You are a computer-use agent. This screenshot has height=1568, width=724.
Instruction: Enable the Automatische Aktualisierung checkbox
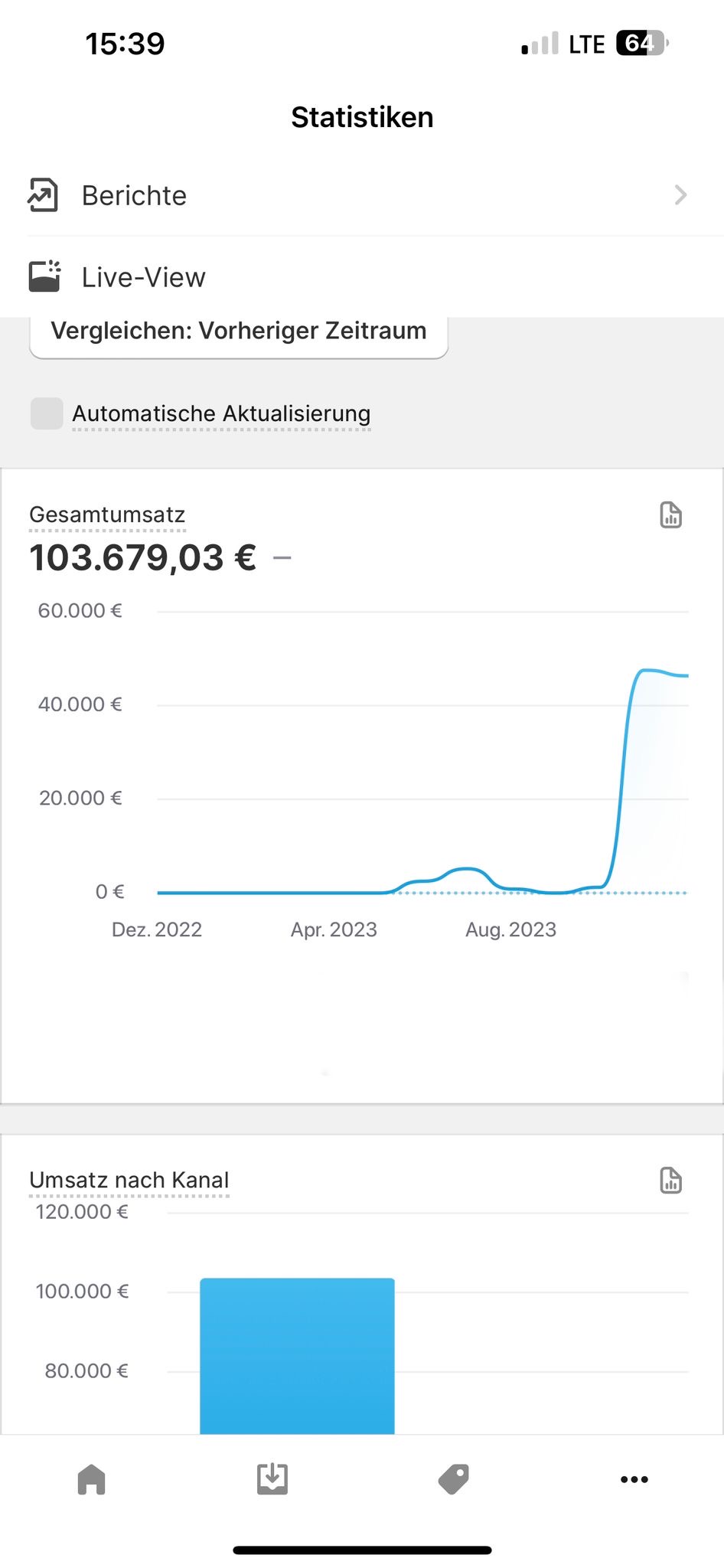pyautogui.click(x=47, y=413)
